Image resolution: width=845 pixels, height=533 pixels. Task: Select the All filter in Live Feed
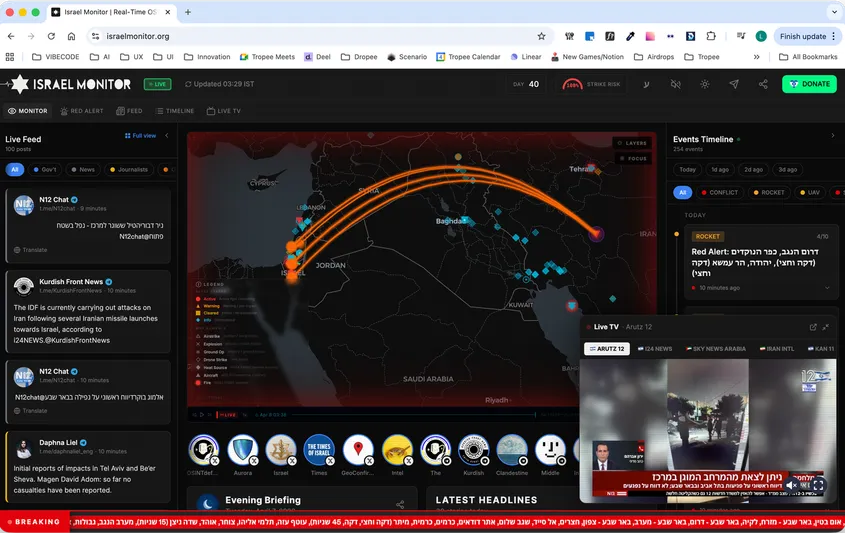[15, 169]
